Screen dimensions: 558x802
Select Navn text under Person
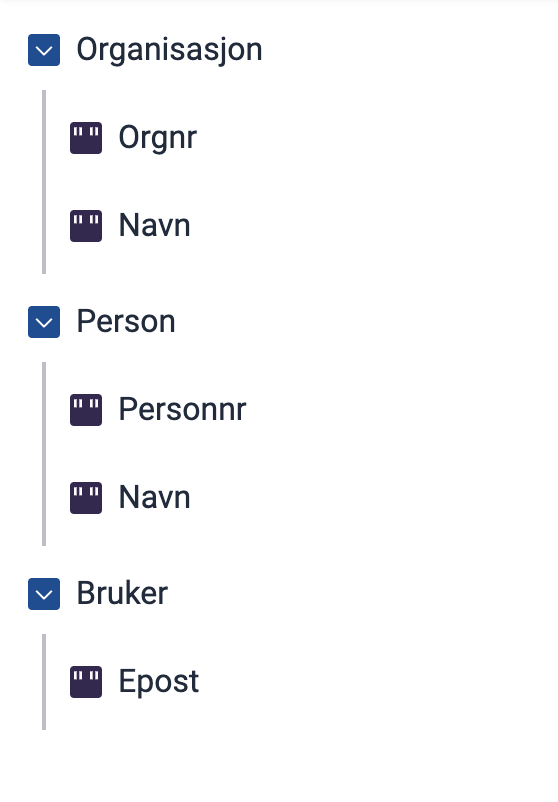tap(154, 498)
